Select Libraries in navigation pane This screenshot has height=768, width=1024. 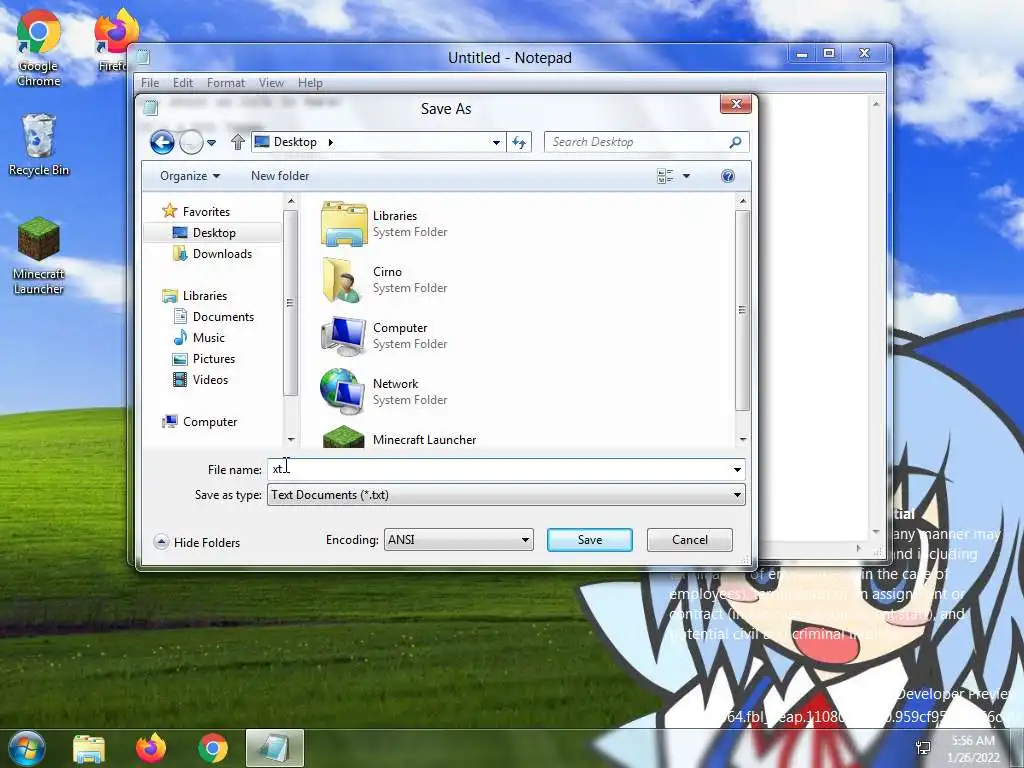point(204,296)
